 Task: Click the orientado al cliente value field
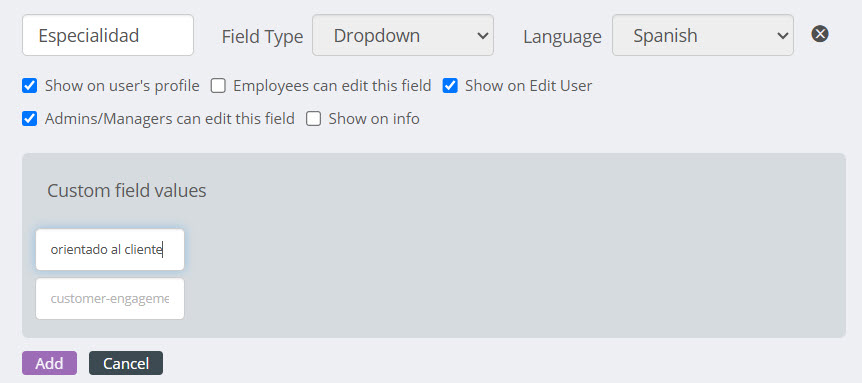pos(110,249)
